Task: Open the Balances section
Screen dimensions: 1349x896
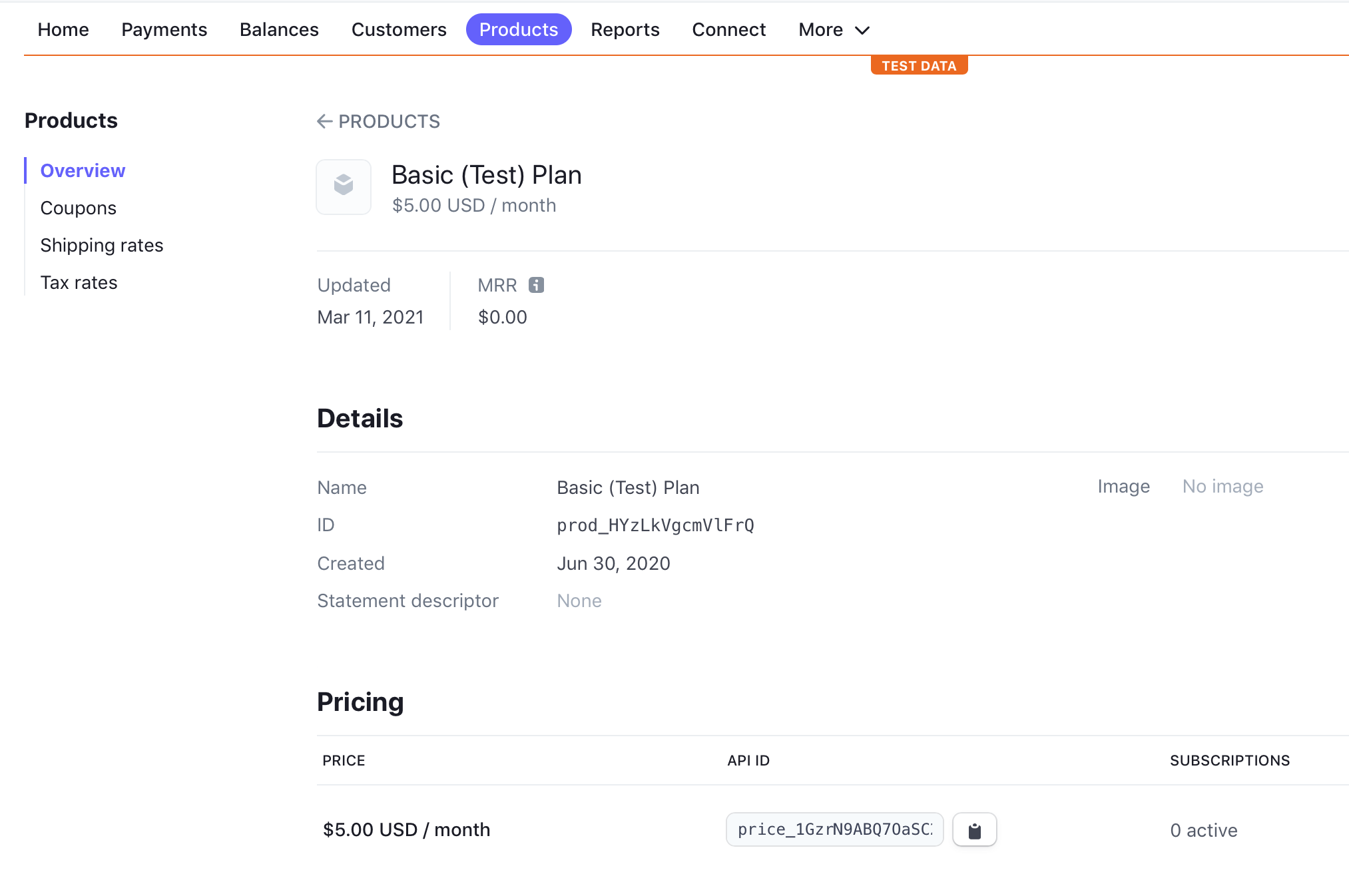Action: point(279,30)
